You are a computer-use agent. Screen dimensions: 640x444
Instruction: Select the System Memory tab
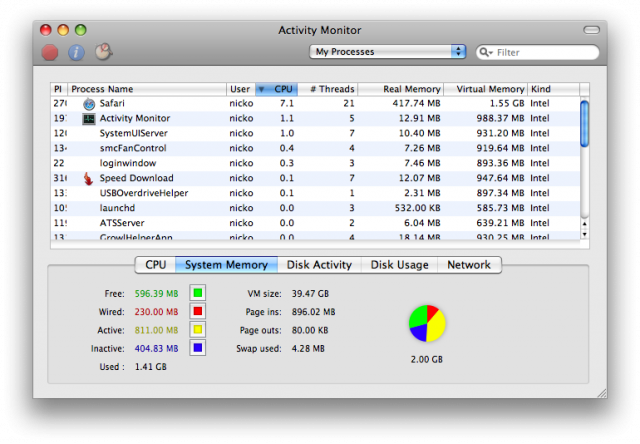(227, 265)
